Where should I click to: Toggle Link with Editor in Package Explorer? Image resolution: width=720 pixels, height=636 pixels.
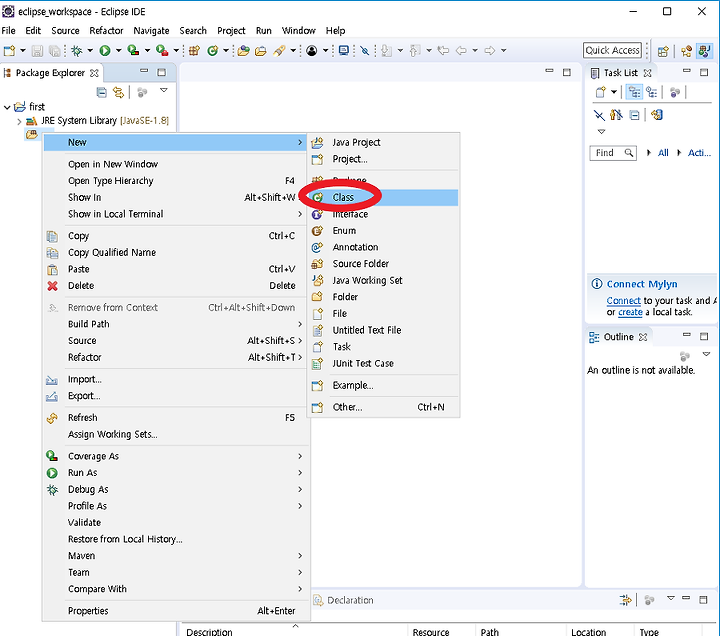[118, 93]
